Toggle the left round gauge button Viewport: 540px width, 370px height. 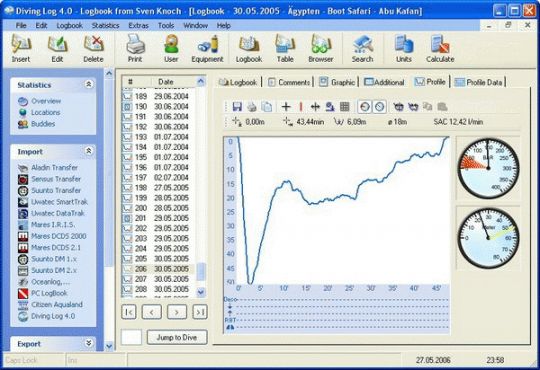point(364,107)
